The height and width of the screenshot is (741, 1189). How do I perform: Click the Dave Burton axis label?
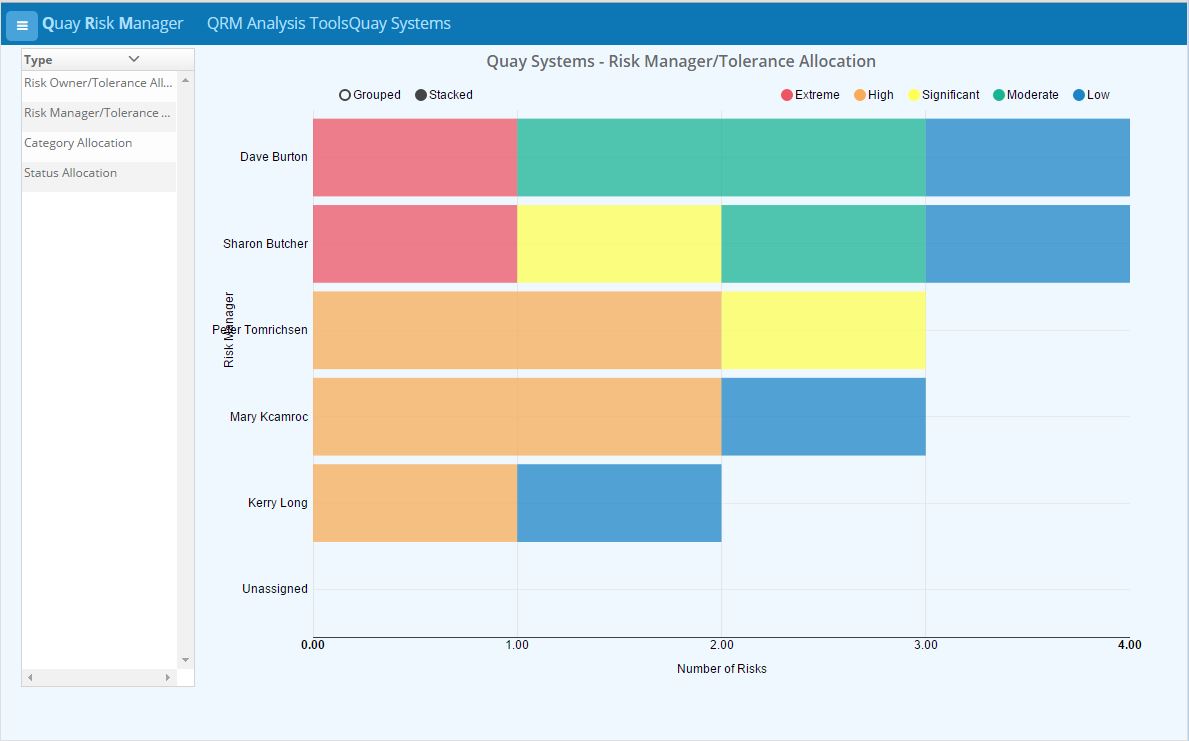(x=274, y=157)
